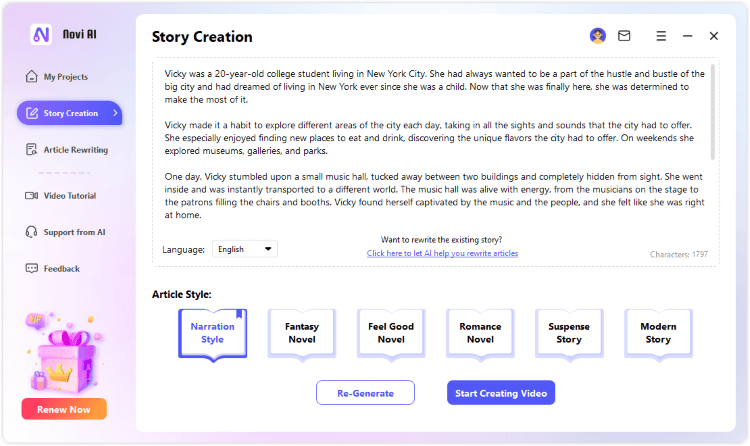Image resolution: width=750 pixels, height=446 pixels.
Task: Open My Projects from the sidebar
Action: click(57, 77)
